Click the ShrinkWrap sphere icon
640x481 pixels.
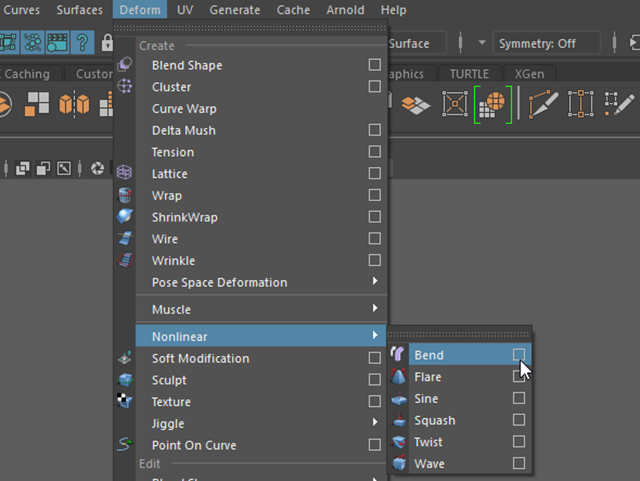pyautogui.click(x=124, y=216)
